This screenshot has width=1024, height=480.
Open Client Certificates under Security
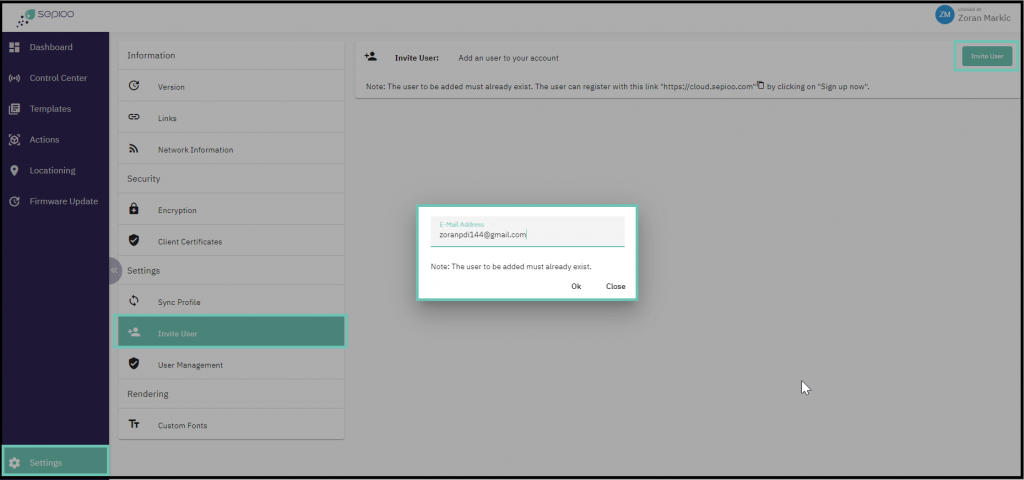coord(190,241)
